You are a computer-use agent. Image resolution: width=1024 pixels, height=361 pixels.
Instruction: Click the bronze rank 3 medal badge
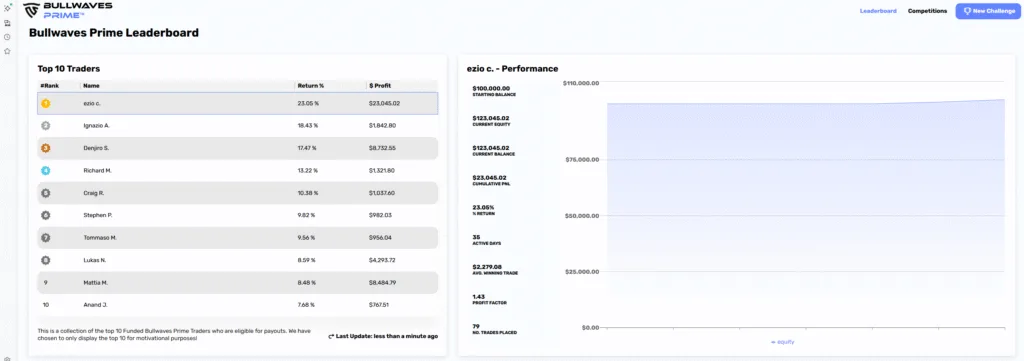click(46, 148)
